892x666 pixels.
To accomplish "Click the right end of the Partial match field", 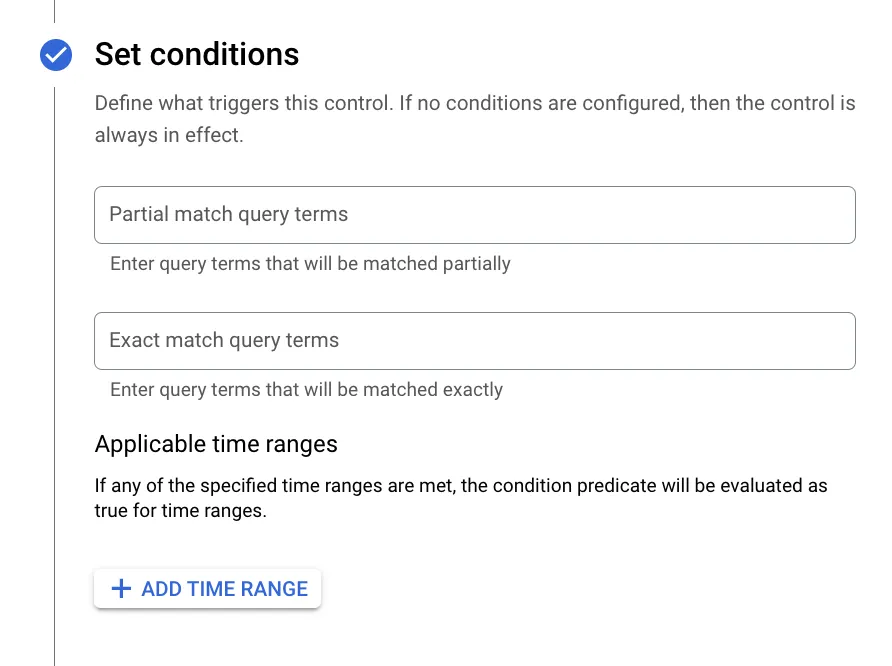I will tap(830, 215).
